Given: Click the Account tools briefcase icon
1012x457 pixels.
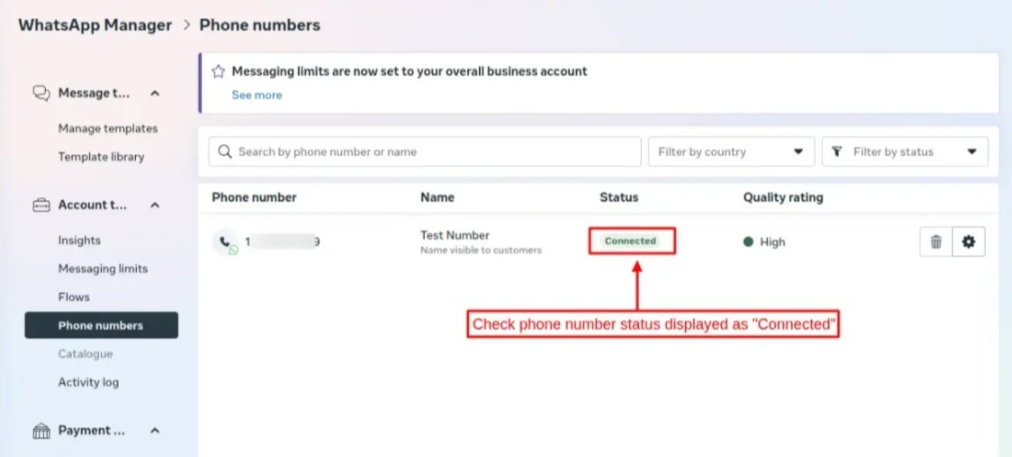Looking at the screenshot, I should point(41,205).
